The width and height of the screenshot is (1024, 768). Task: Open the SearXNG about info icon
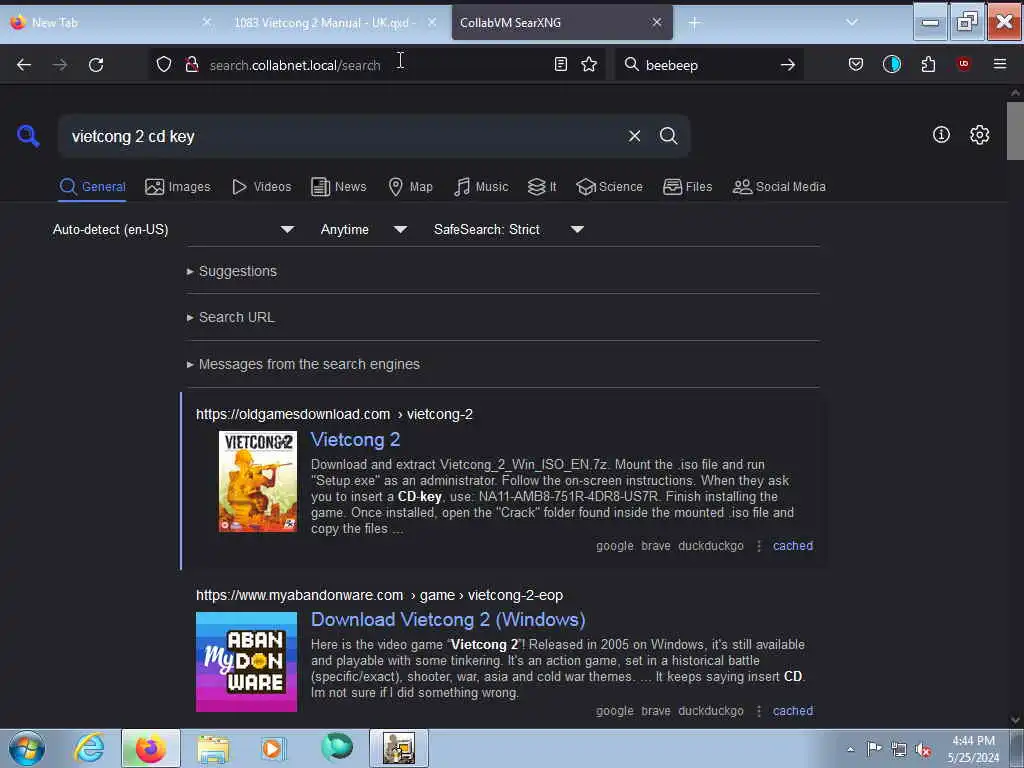941,135
